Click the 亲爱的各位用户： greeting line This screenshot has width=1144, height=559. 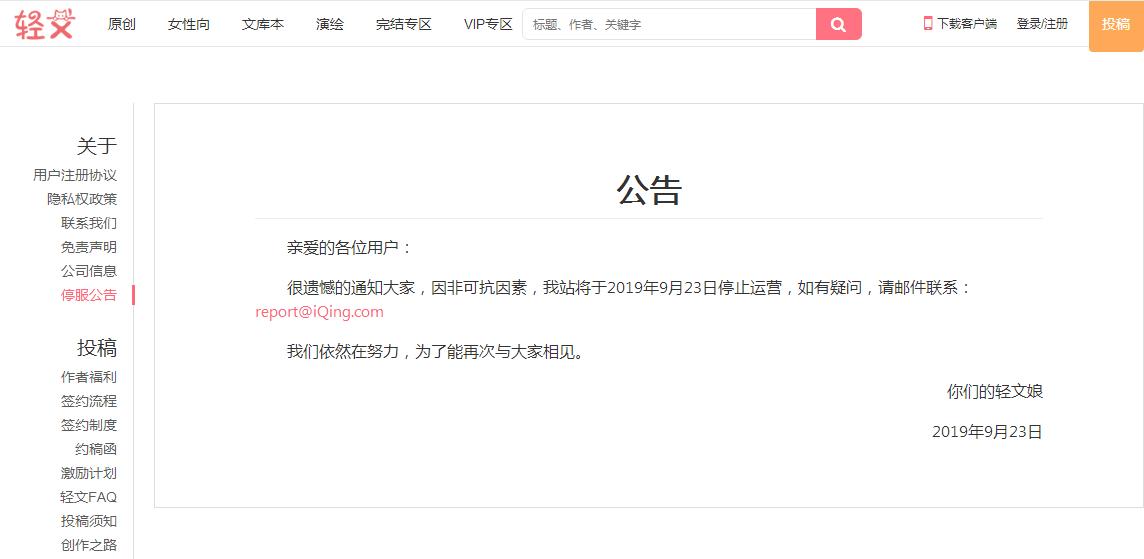[x=350, y=247]
